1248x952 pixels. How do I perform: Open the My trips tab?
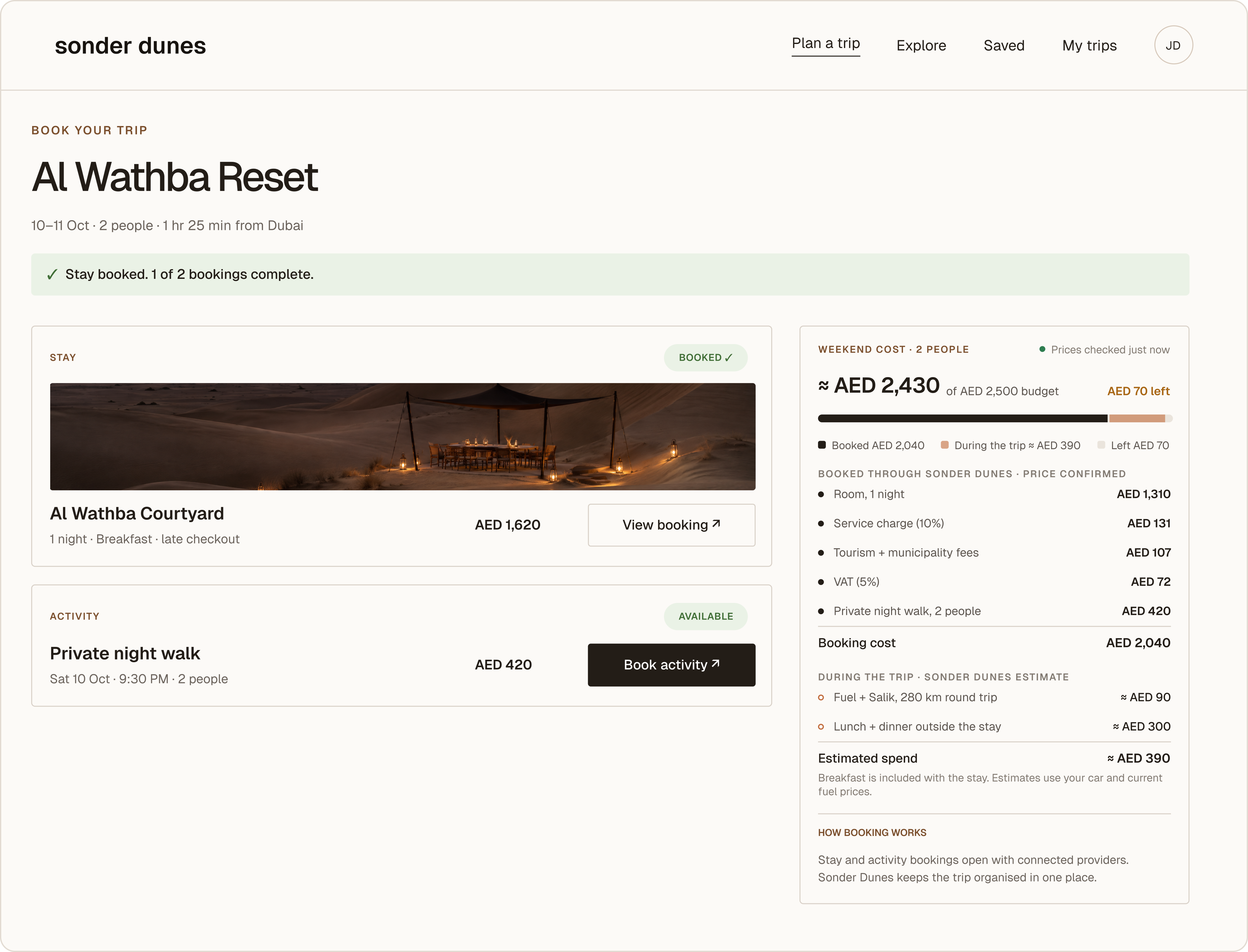(1089, 45)
